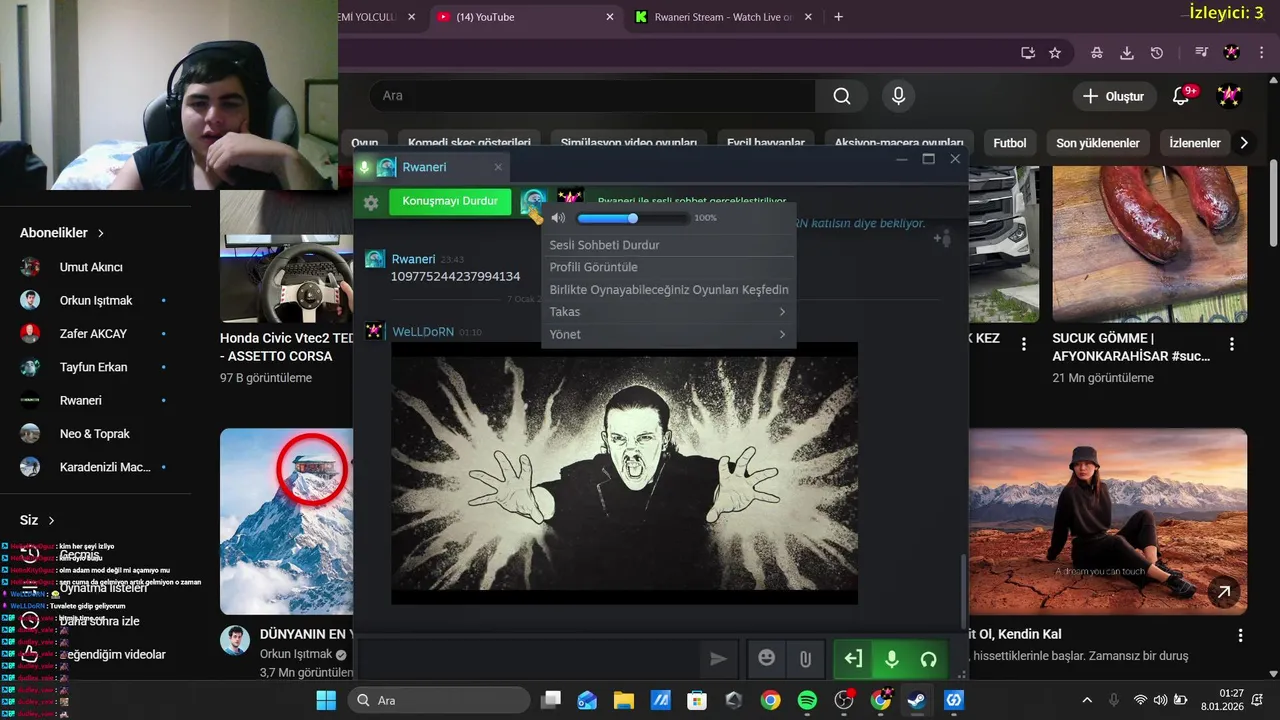Select Son yüklenenler category chip
This screenshot has height=720, width=1280.
1098,143
